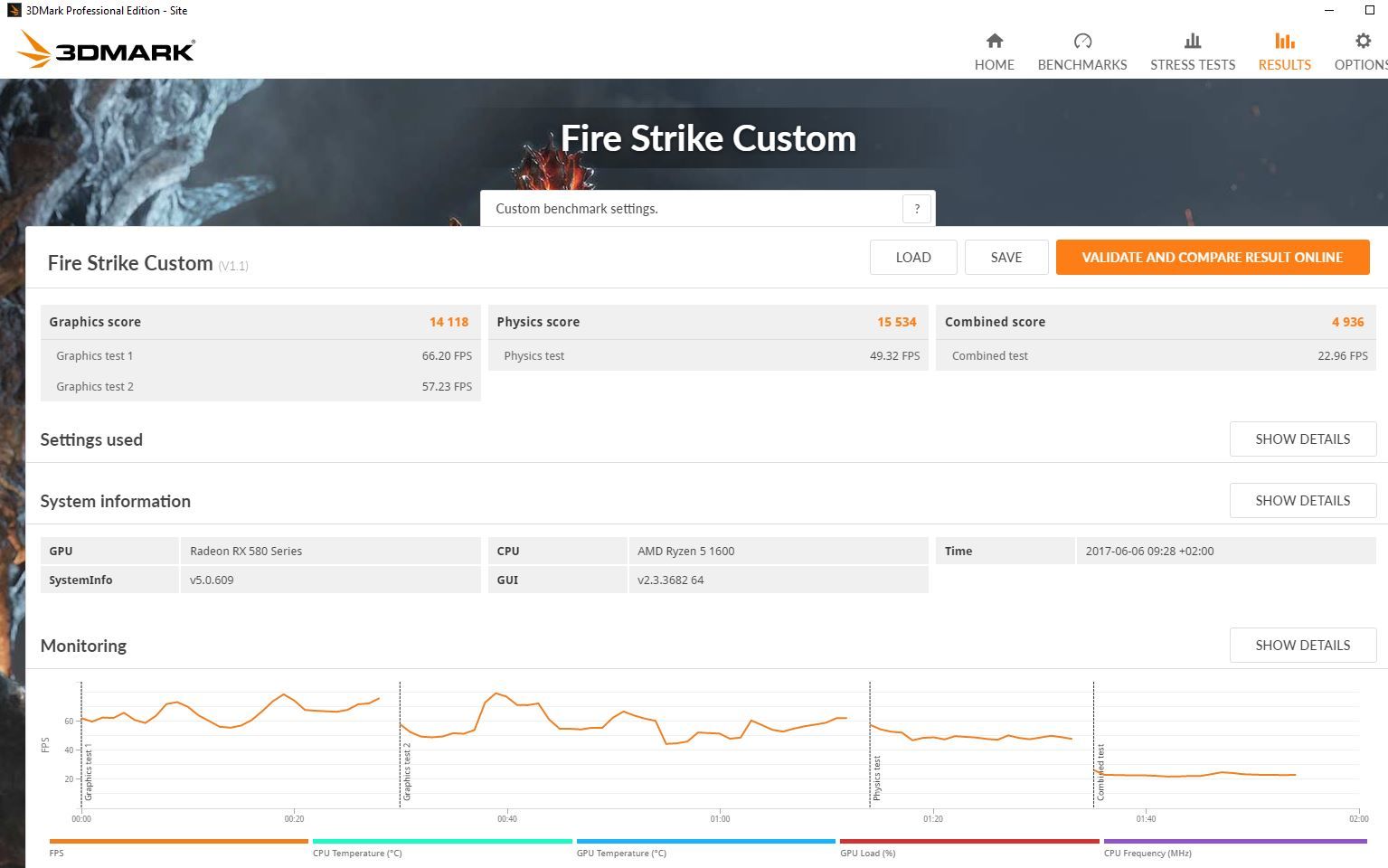Click the Physics test chart marker
The image size is (1388, 868).
coord(876,778)
